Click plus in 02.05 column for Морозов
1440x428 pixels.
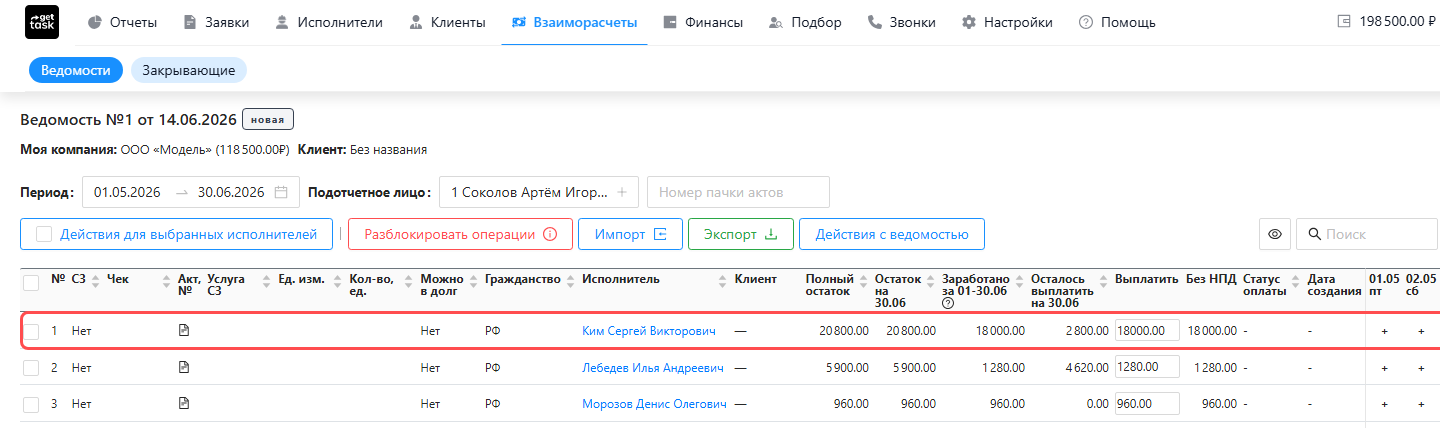tap(1421, 405)
